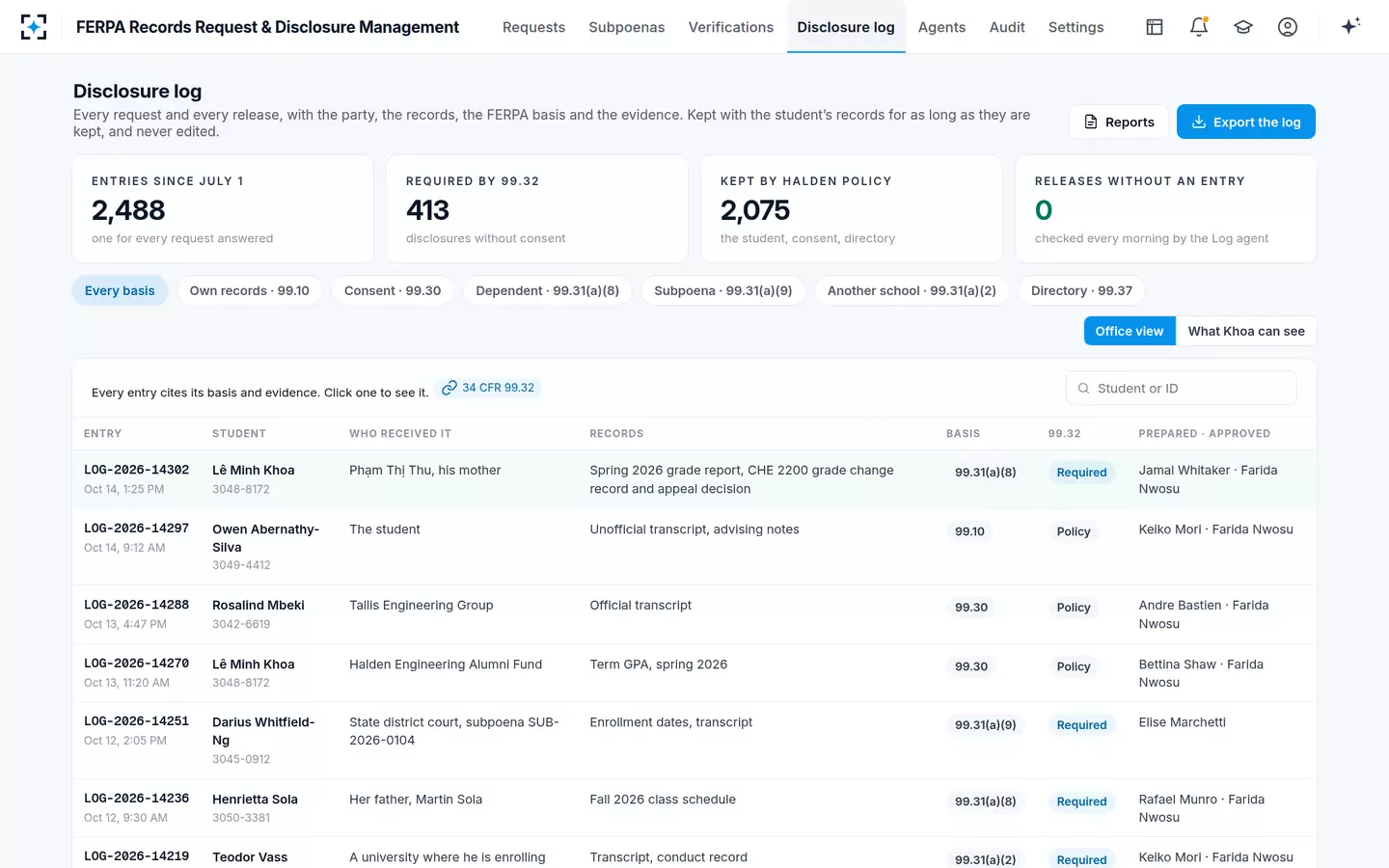The image size is (1389, 868).
Task: Click the Required by 99.32 card
Action: pos(537,209)
